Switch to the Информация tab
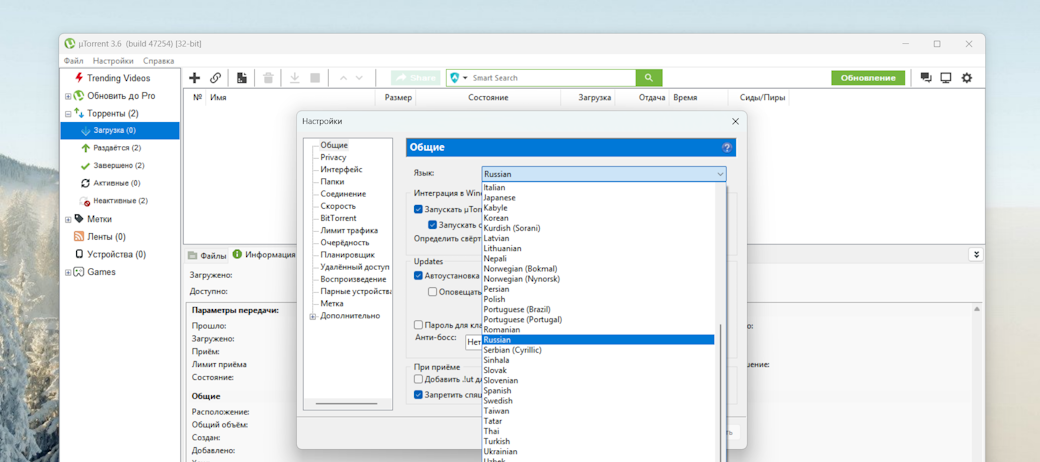The image size is (1040, 462). point(263,255)
